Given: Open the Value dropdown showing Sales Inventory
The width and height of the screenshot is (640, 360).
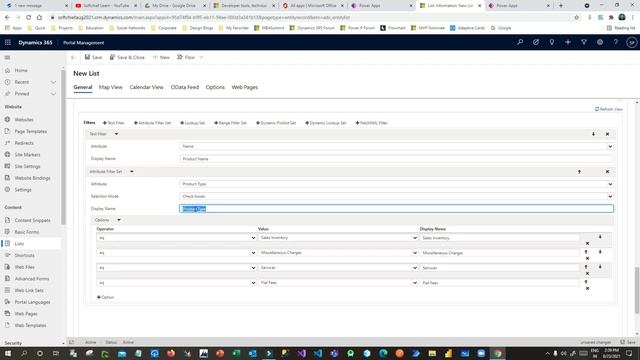Looking at the screenshot, I should coord(338,238).
